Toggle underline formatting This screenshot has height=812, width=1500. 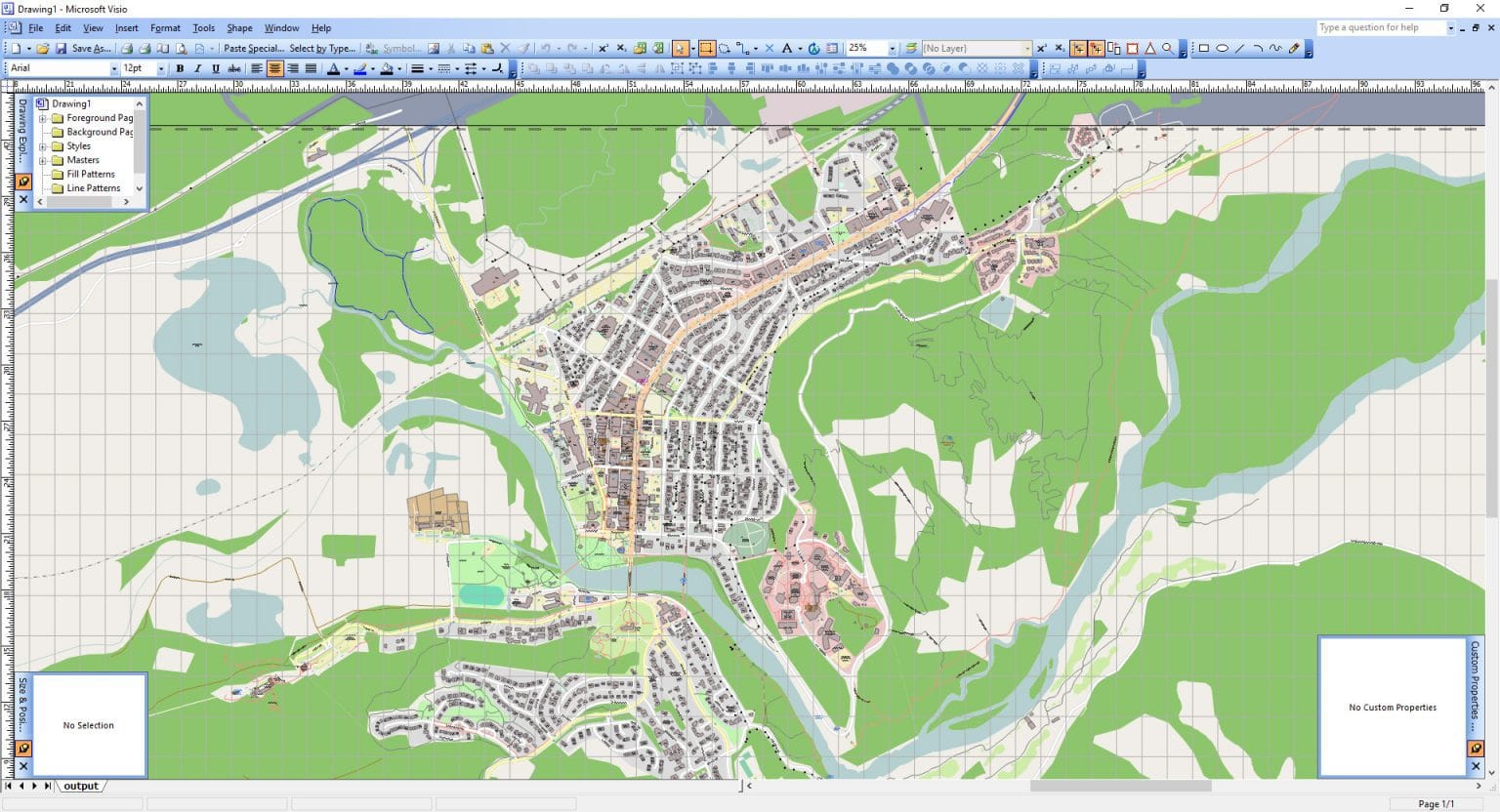[x=215, y=68]
